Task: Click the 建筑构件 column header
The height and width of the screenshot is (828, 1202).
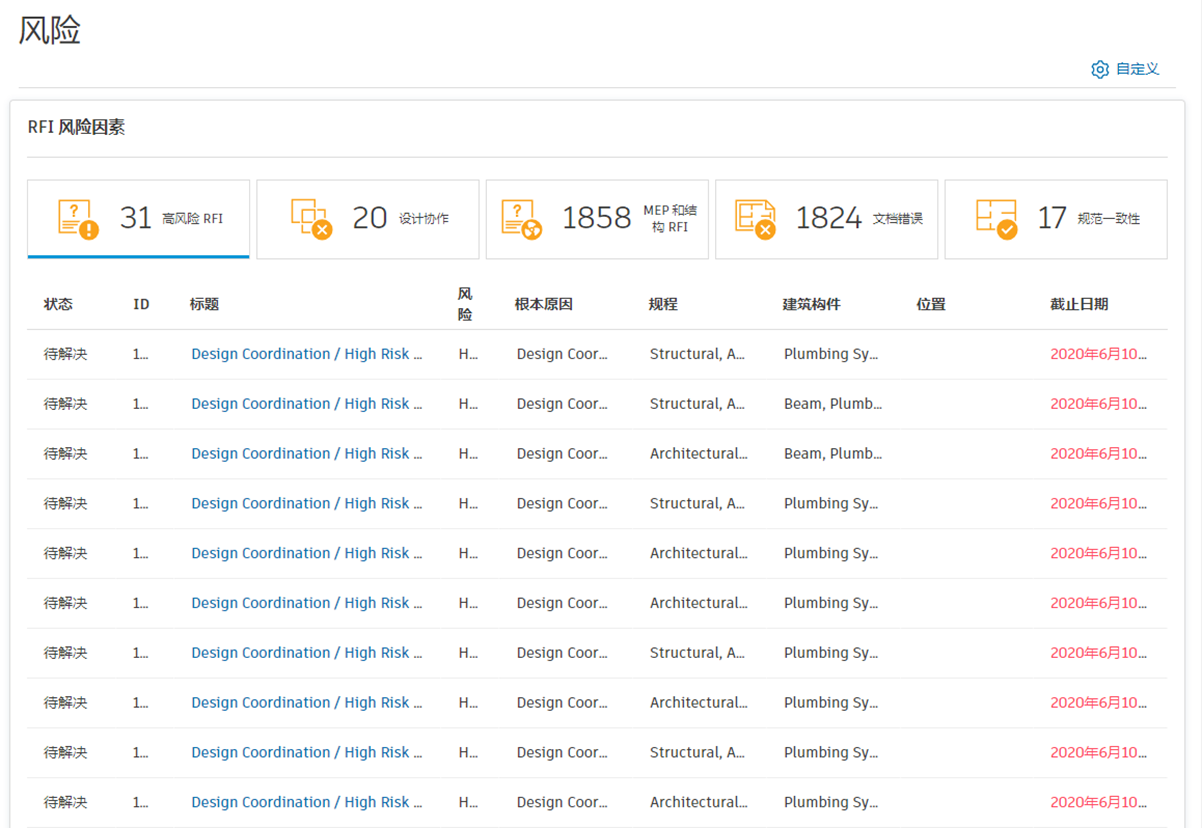Action: 811,304
